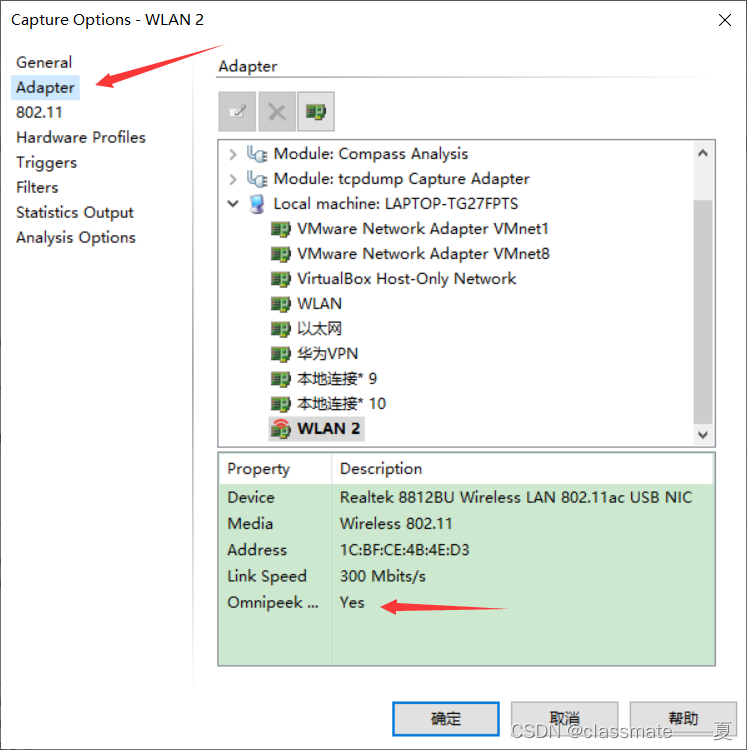Select the WLAN adapter row
This screenshot has width=747, height=750.
[x=319, y=304]
